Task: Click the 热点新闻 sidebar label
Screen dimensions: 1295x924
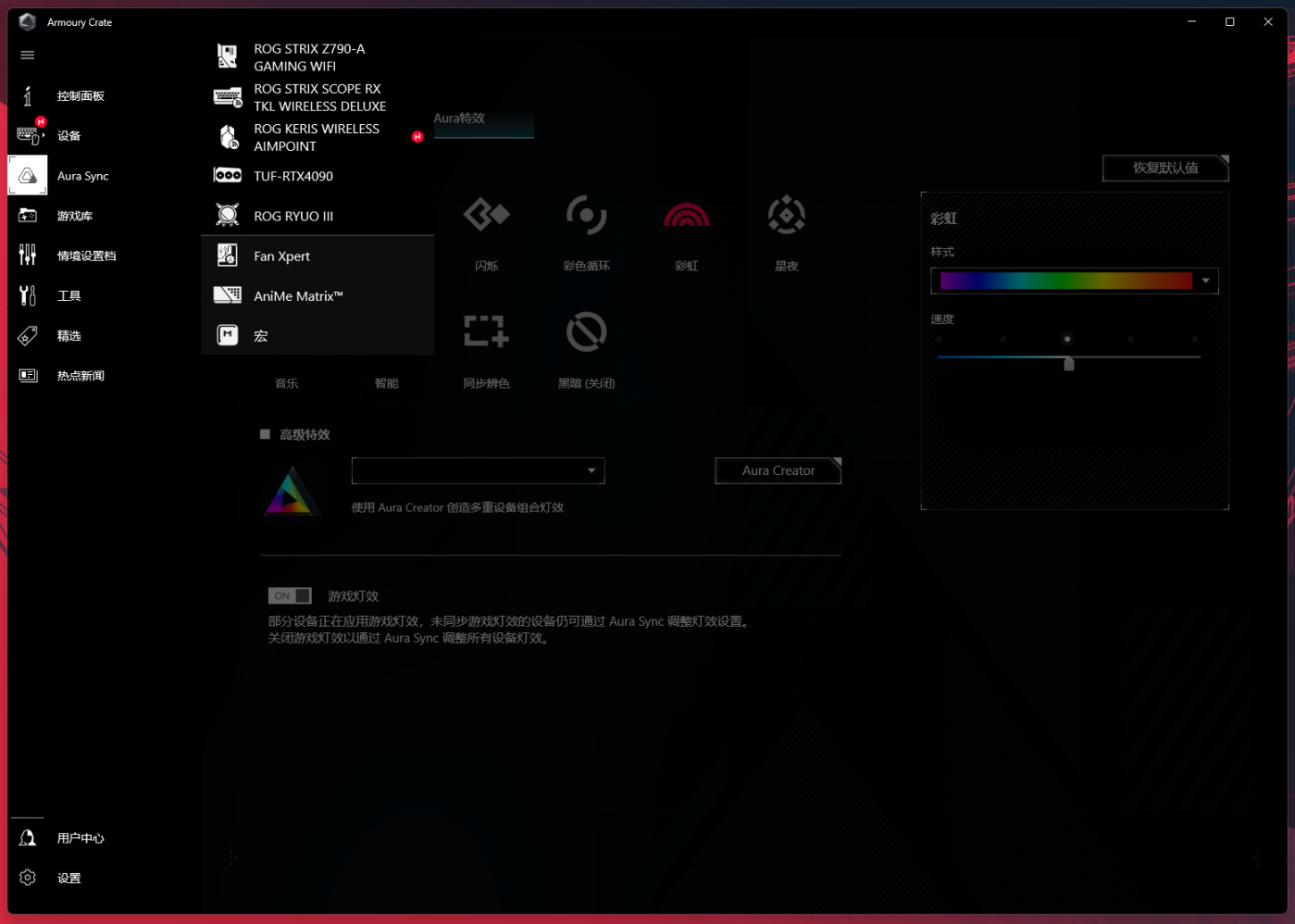Action: tap(81, 376)
